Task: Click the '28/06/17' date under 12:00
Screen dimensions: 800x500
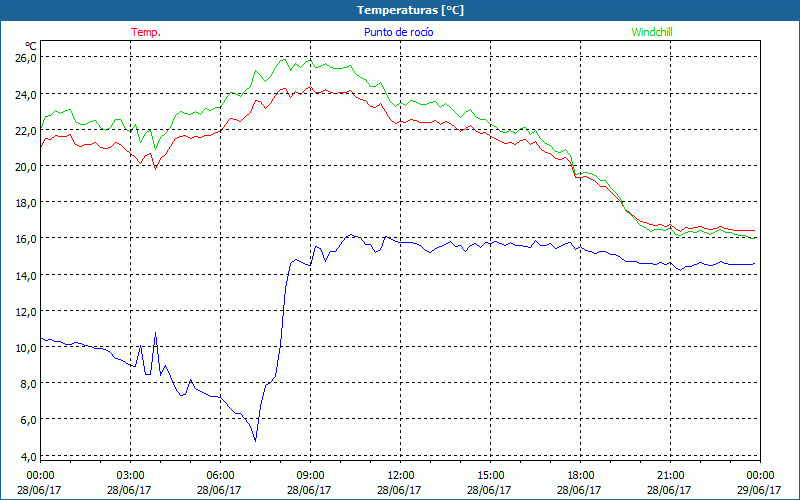Action: (x=399, y=490)
